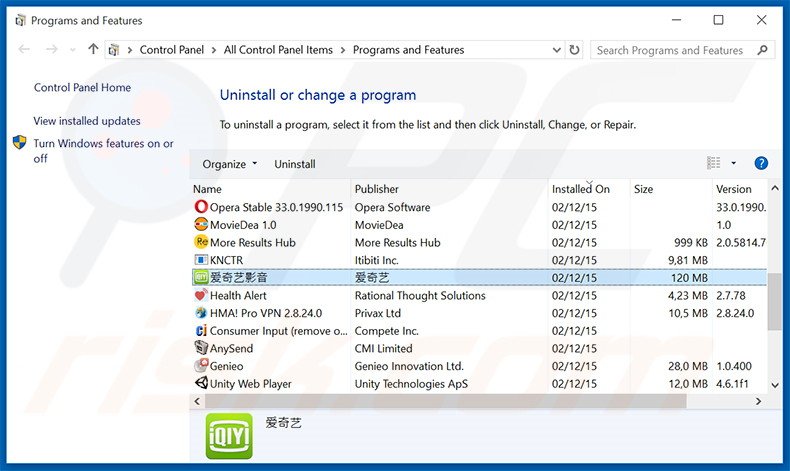The height and width of the screenshot is (471, 790).
Task: Click the Health Alert heart icon
Action: click(x=201, y=295)
